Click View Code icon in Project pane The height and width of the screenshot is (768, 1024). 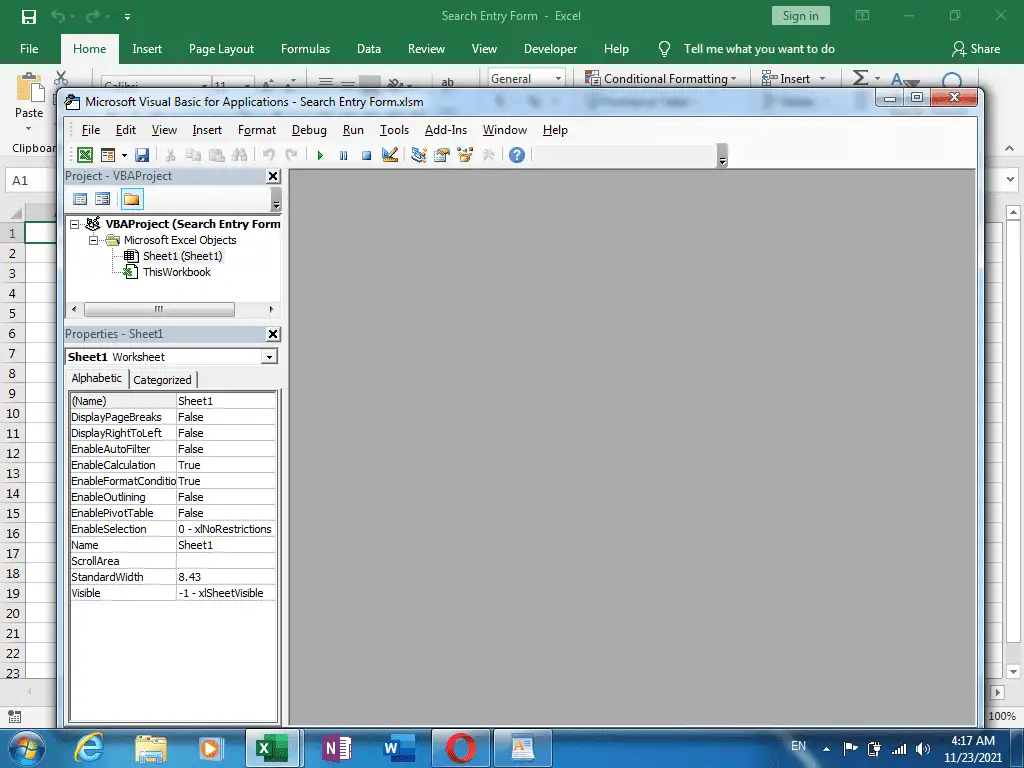coord(80,199)
